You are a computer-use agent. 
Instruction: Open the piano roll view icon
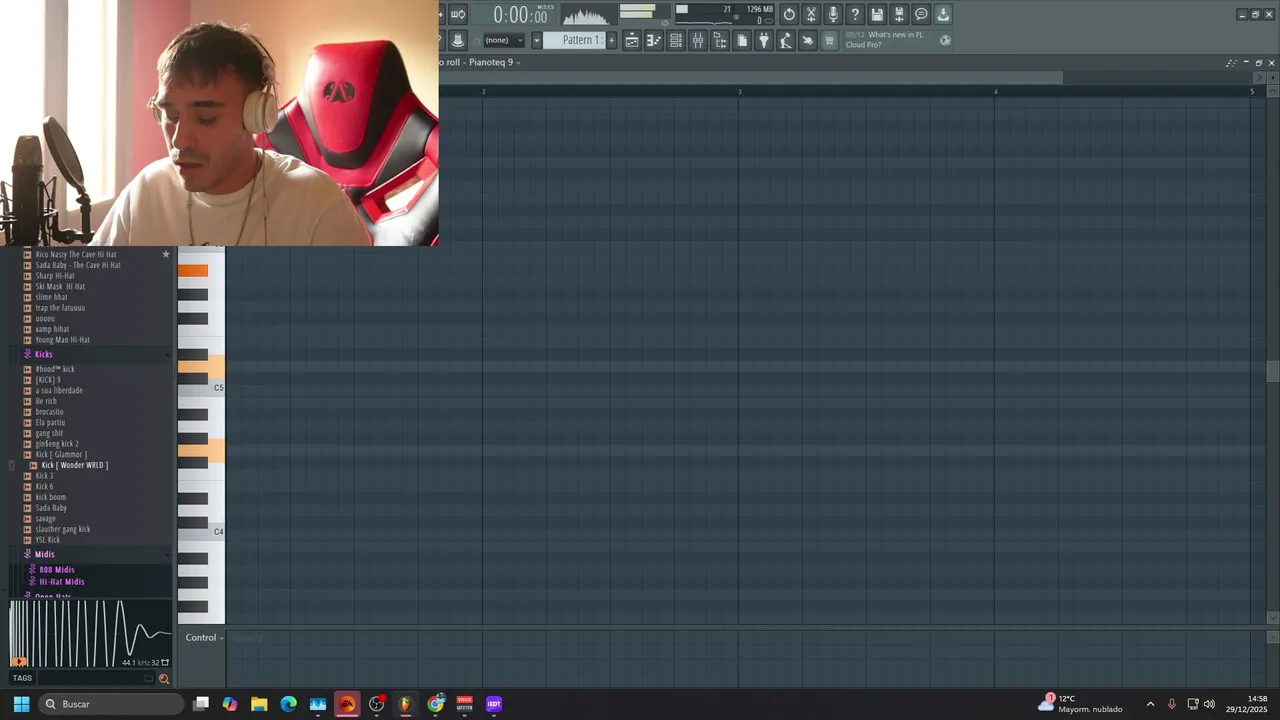pyautogui.click(x=654, y=40)
